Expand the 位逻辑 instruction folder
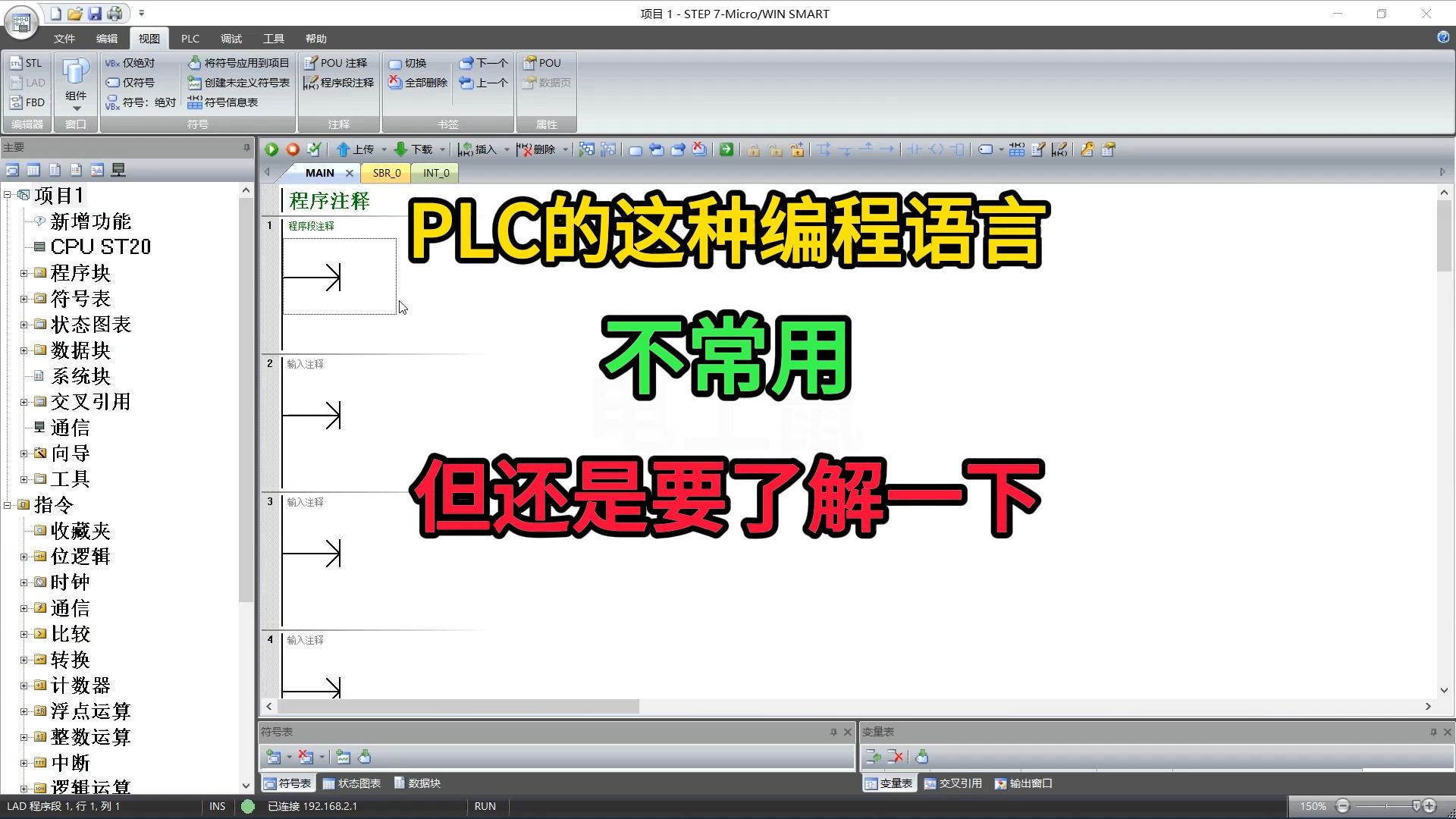 24,557
